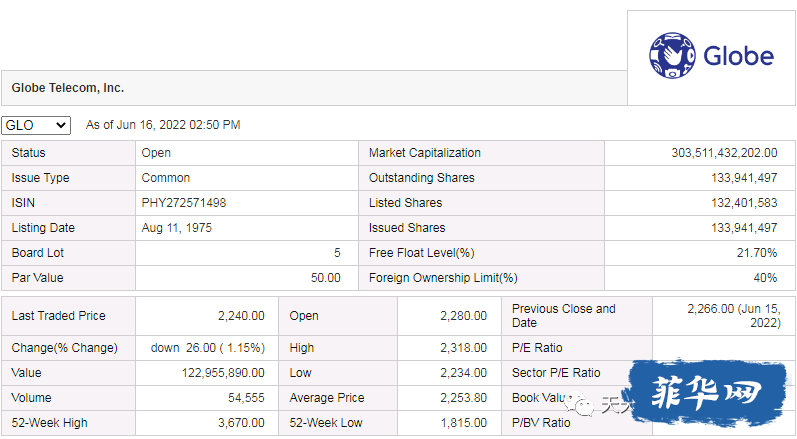Click Free Float Level value 21.70%

pos(757,253)
